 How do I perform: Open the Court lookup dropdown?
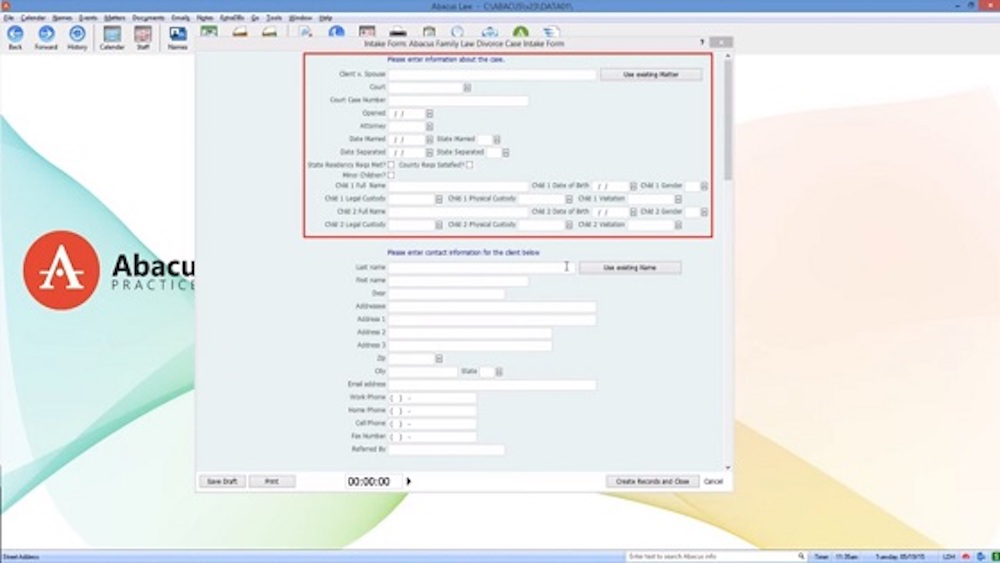[467, 87]
